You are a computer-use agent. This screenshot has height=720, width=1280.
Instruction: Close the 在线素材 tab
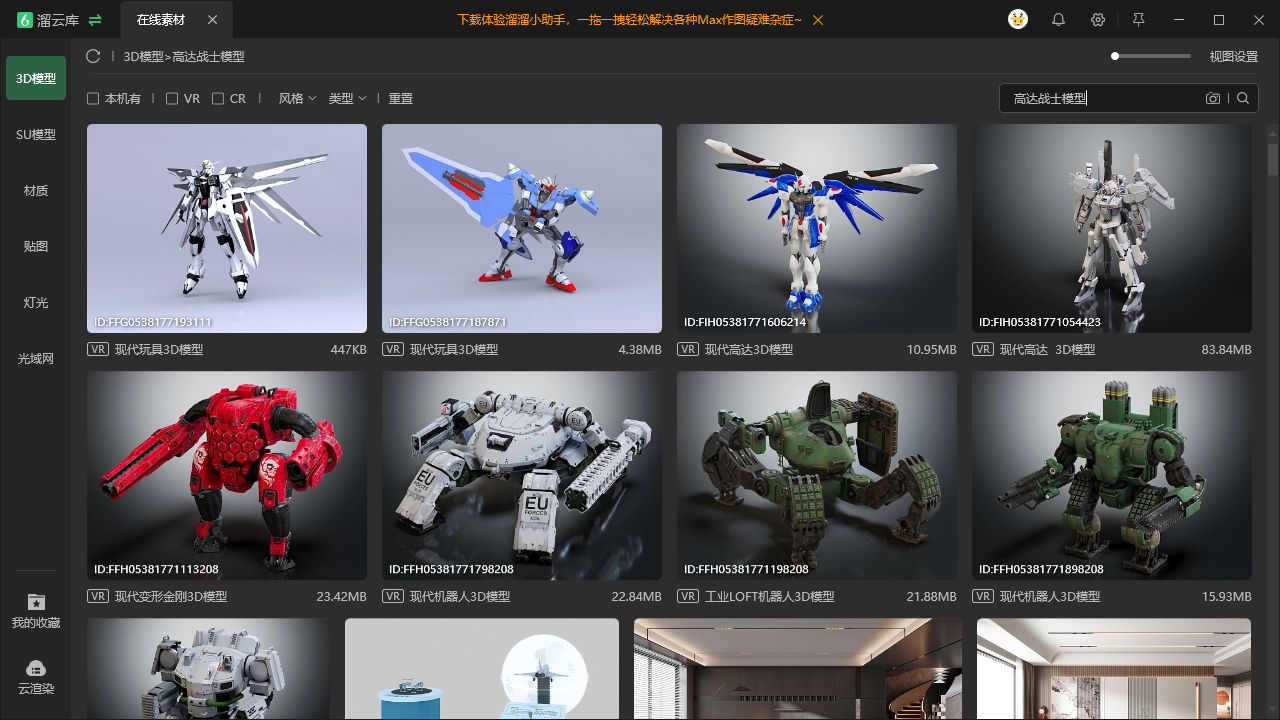click(x=212, y=20)
